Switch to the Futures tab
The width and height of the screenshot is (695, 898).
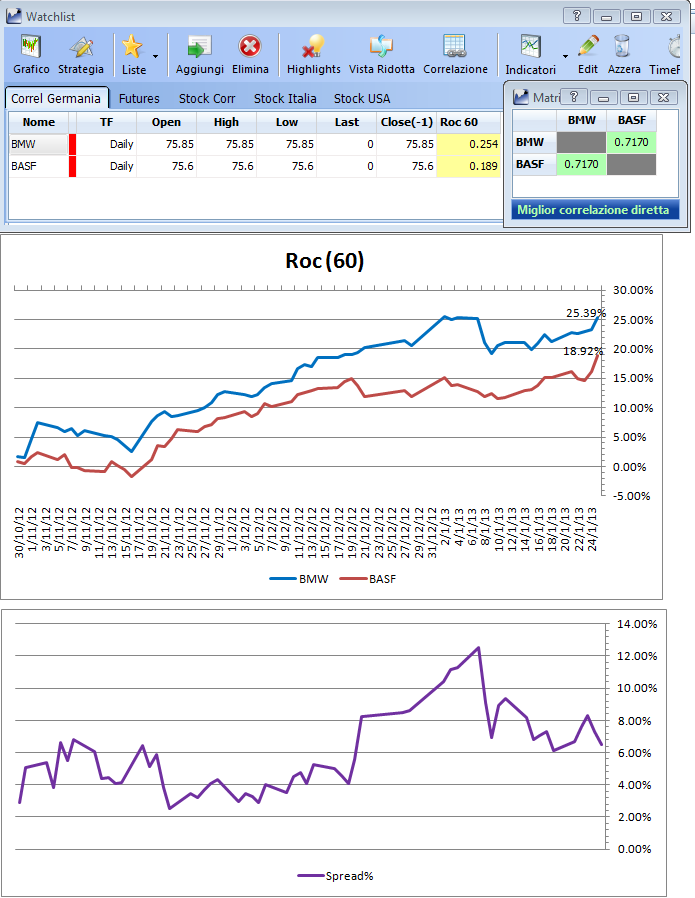pos(139,99)
